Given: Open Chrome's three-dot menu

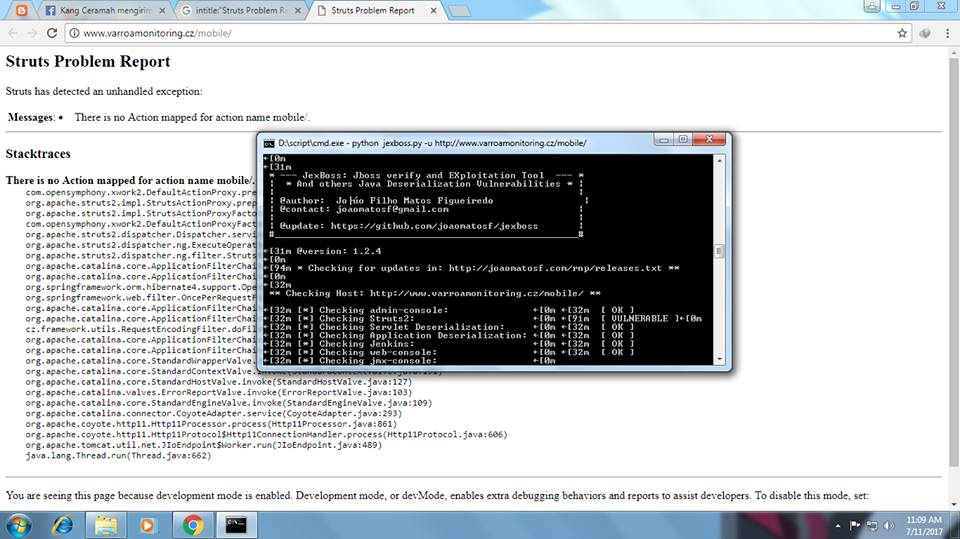Looking at the screenshot, I should 947,33.
